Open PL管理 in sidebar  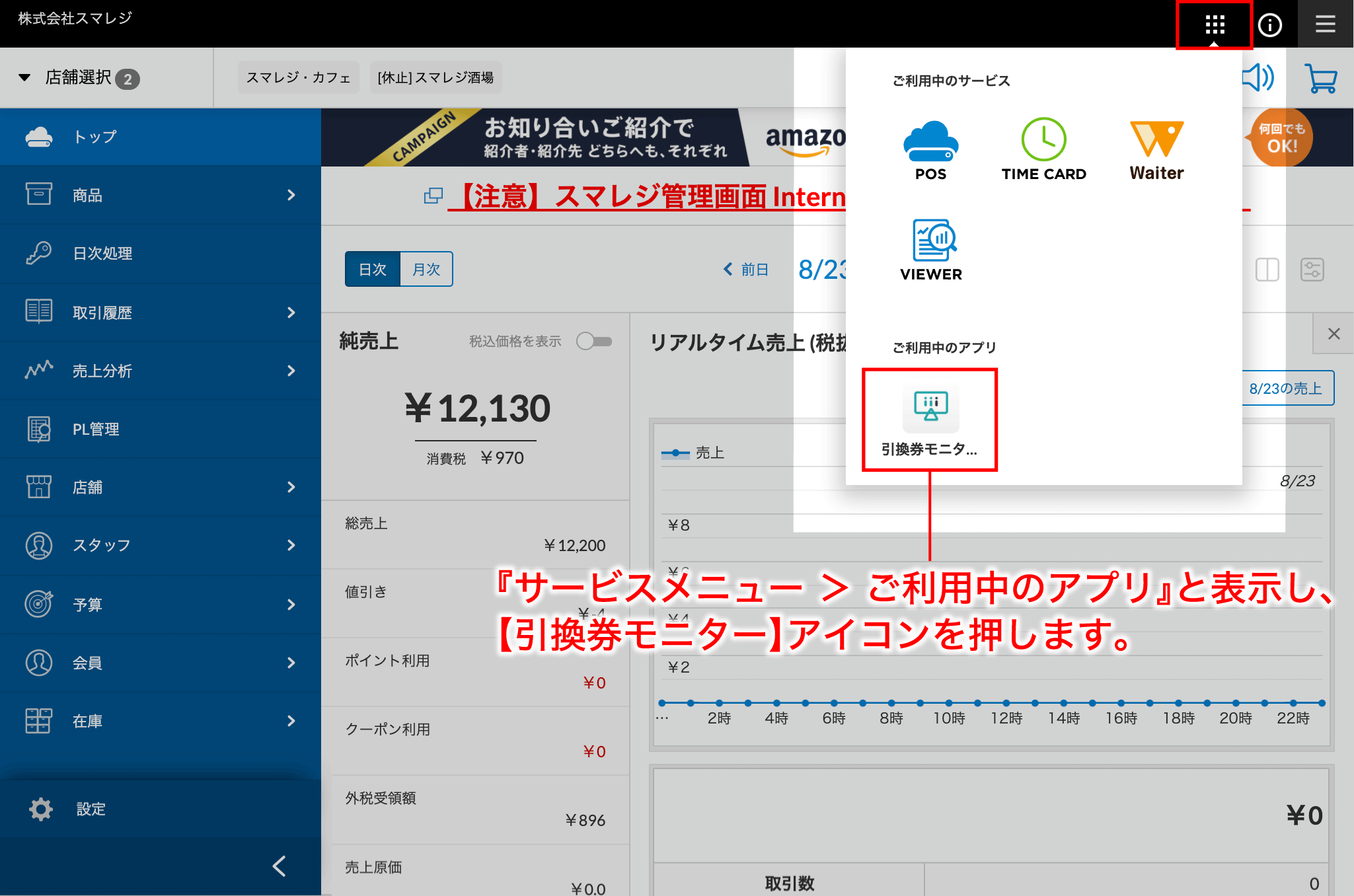161,429
